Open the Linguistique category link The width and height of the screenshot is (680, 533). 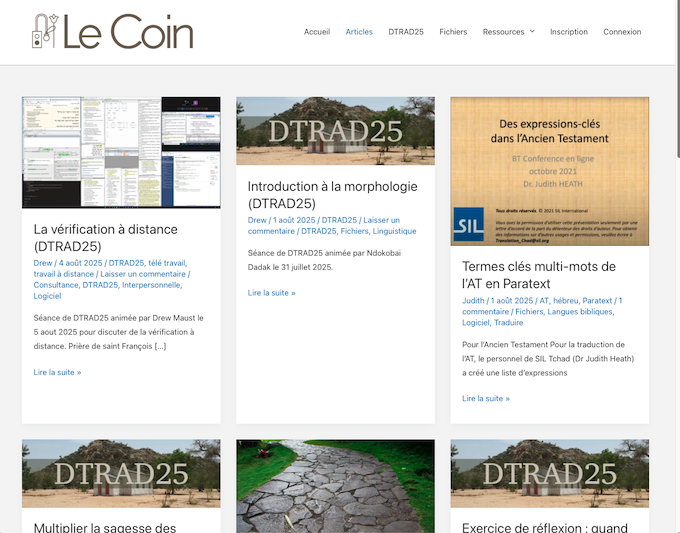point(394,231)
